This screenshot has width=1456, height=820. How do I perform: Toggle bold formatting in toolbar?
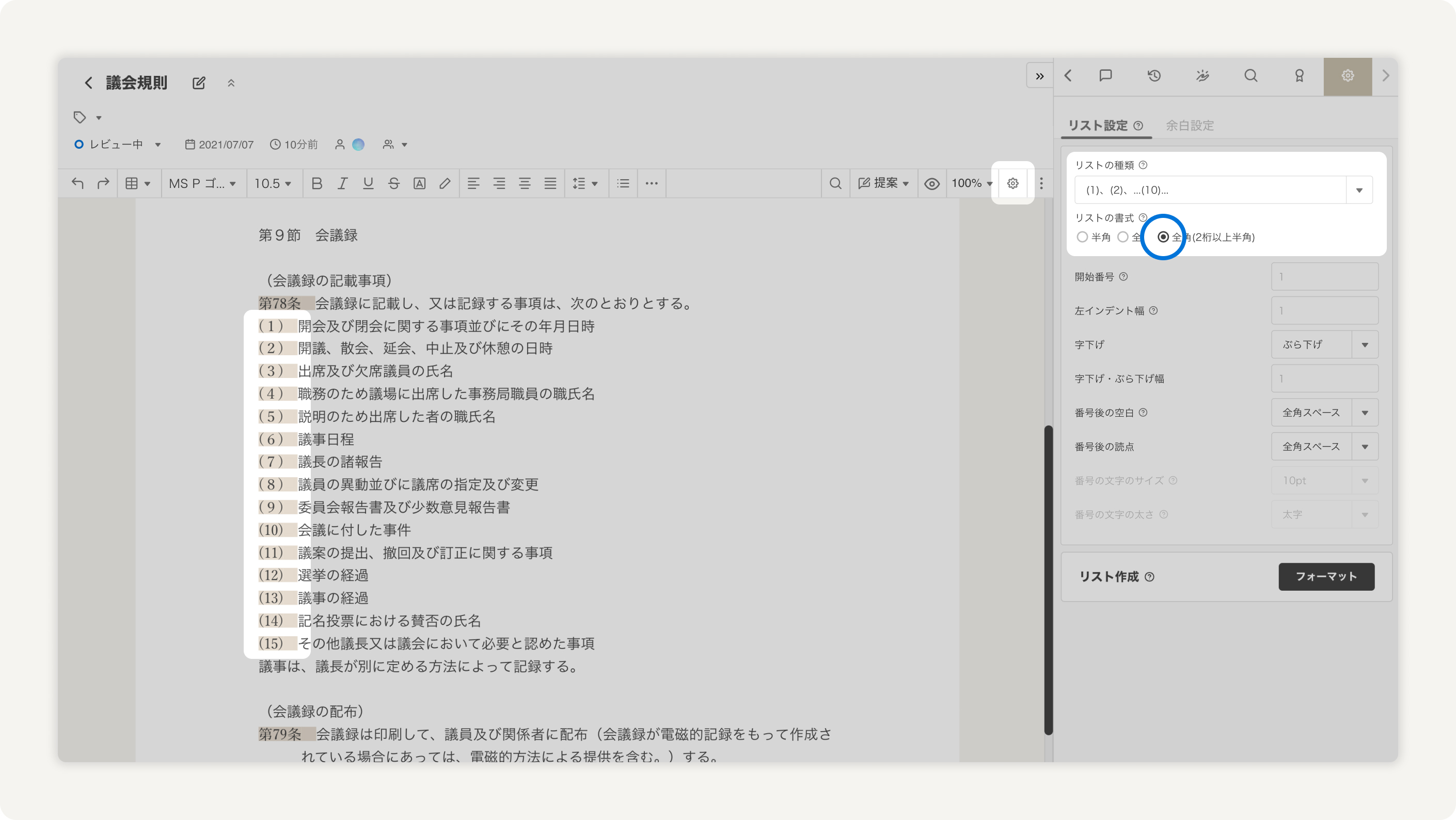tap(316, 183)
